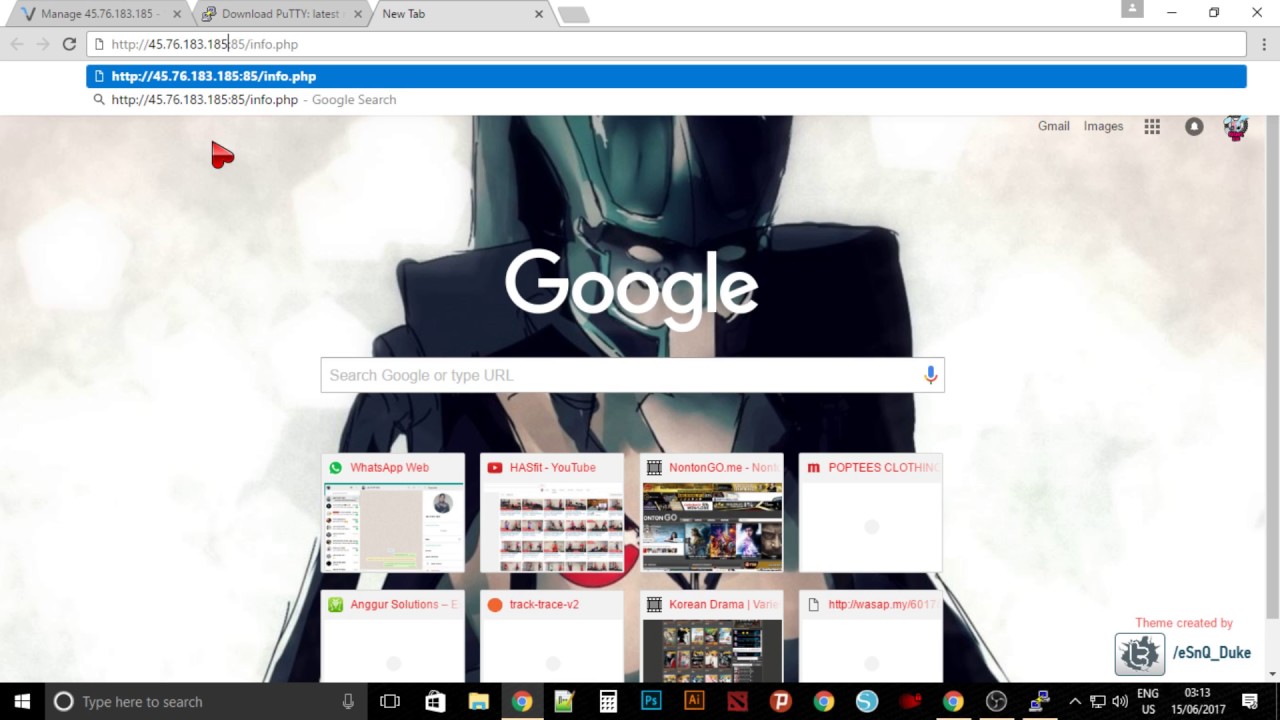Open the Google account avatar
Screen dimensions: 1280x720
[x=1236, y=127]
